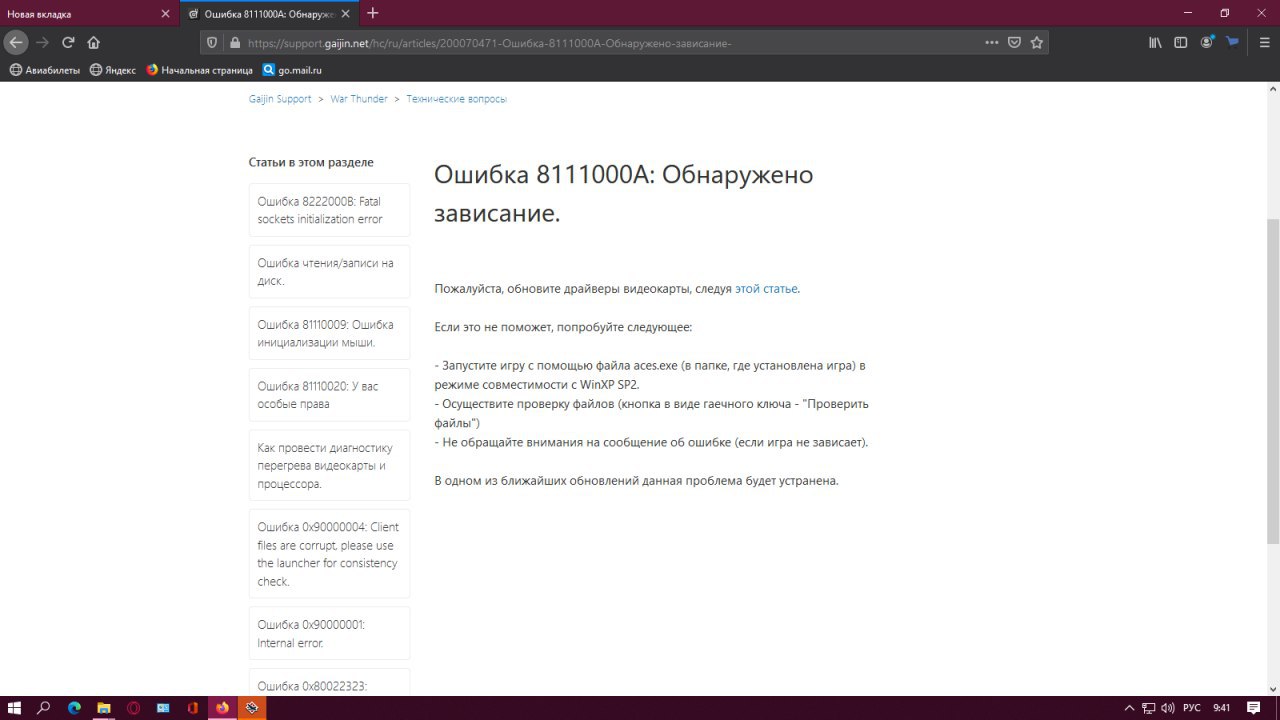Open the Firefox account avatar

click(1207, 43)
